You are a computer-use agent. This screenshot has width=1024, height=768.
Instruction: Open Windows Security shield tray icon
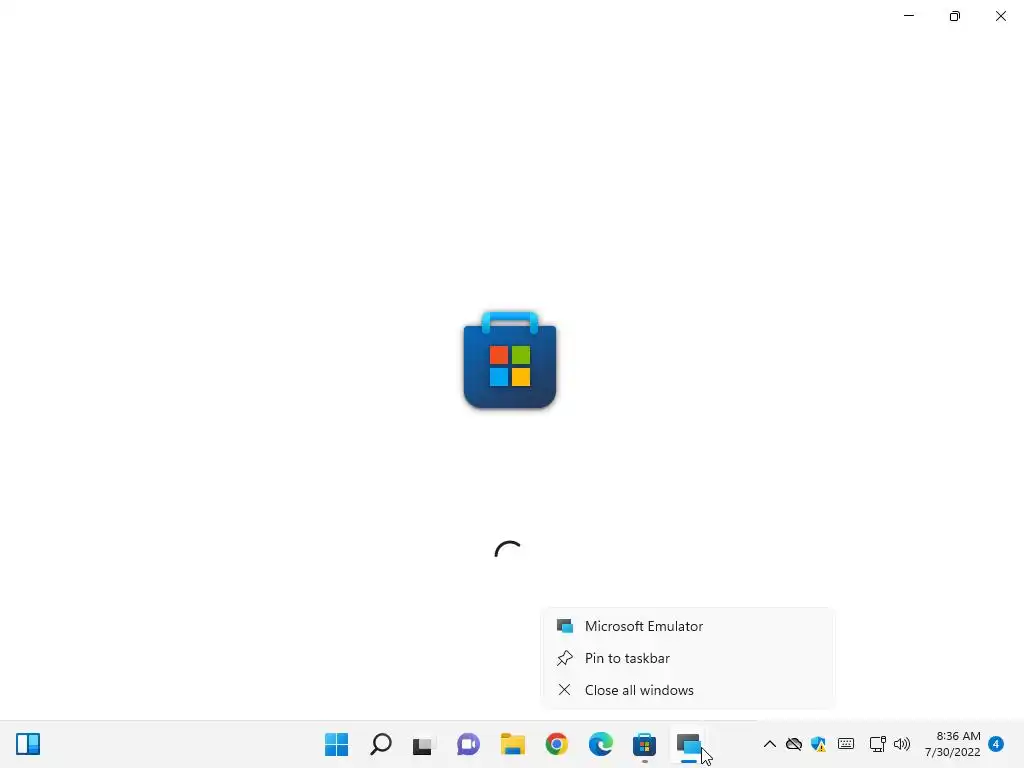[x=818, y=744]
